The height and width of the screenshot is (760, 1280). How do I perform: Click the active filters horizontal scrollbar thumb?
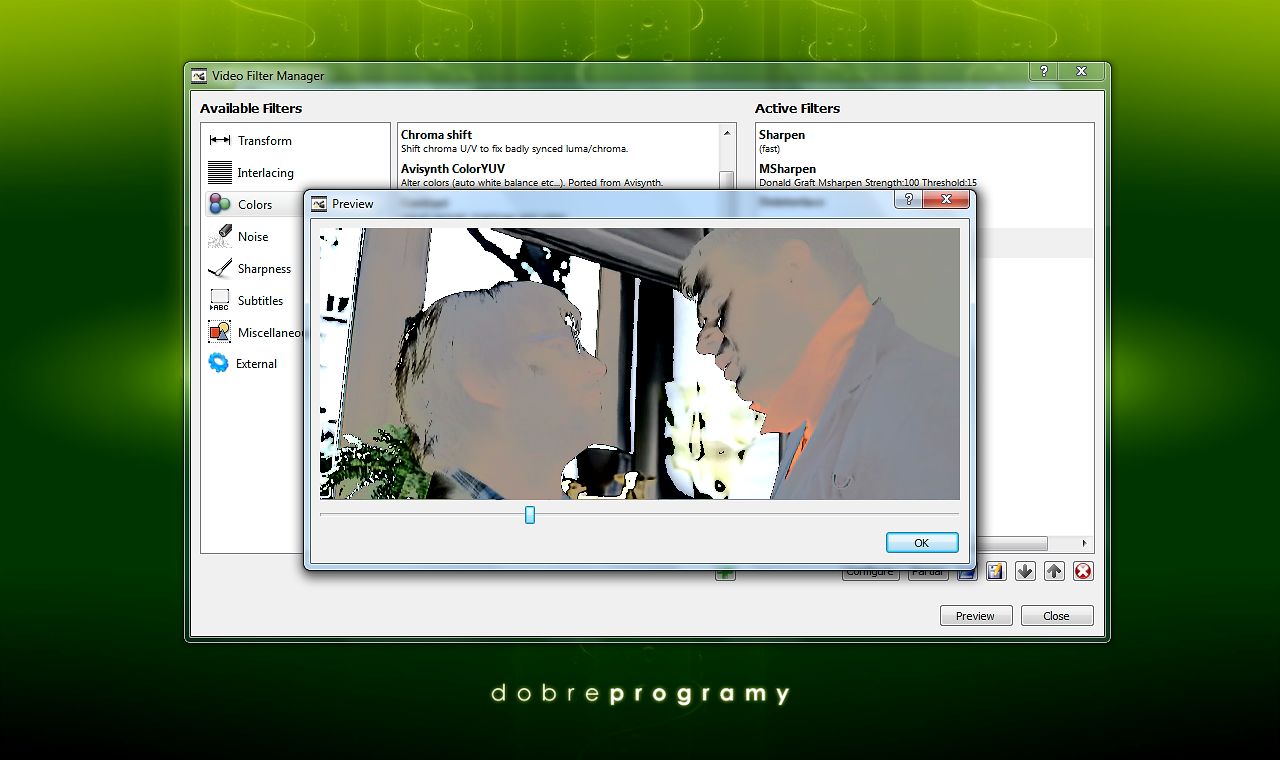(x=1011, y=543)
